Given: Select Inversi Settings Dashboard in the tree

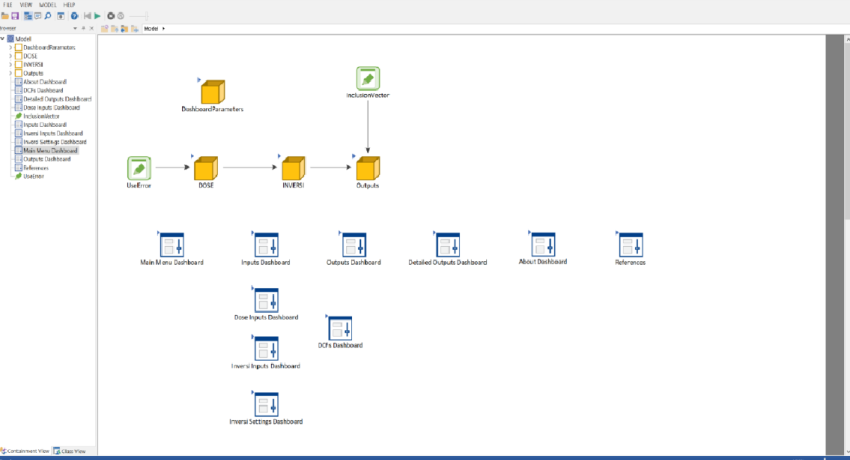Looking at the screenshot, I should tap(54, 142).
